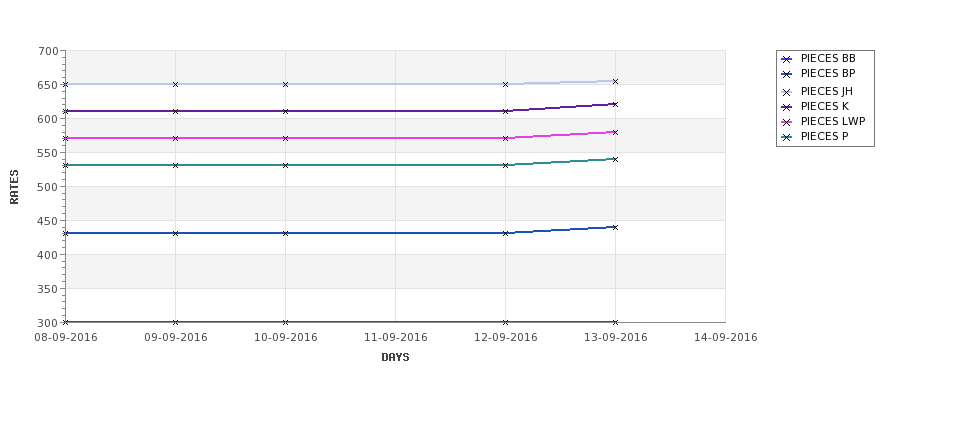Screen dimensions: 975x429
Task: Click the PIECES BB point on 10-09-2016
Action: click(x=285, y=322)
